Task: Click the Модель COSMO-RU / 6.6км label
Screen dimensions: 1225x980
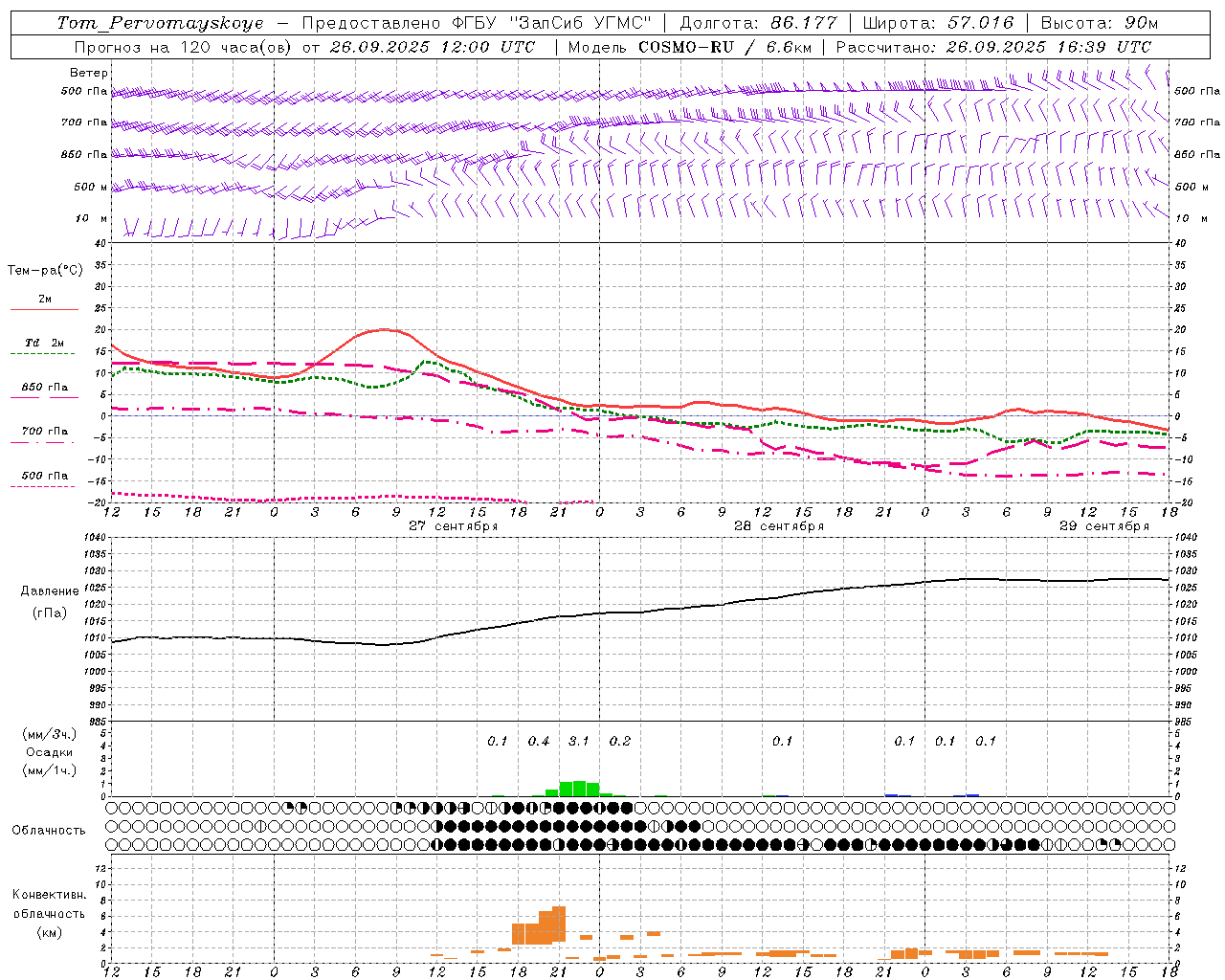Action: pos(690,47)
